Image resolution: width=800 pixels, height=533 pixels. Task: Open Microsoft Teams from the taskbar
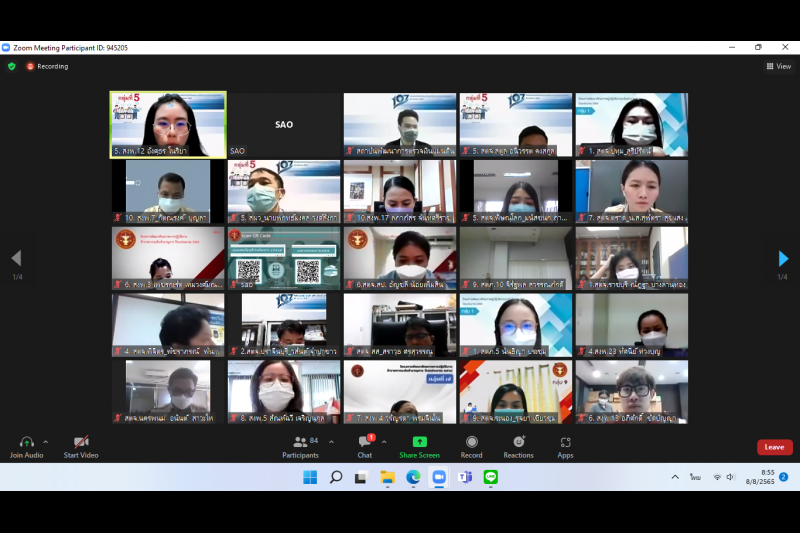pos(464,477)
